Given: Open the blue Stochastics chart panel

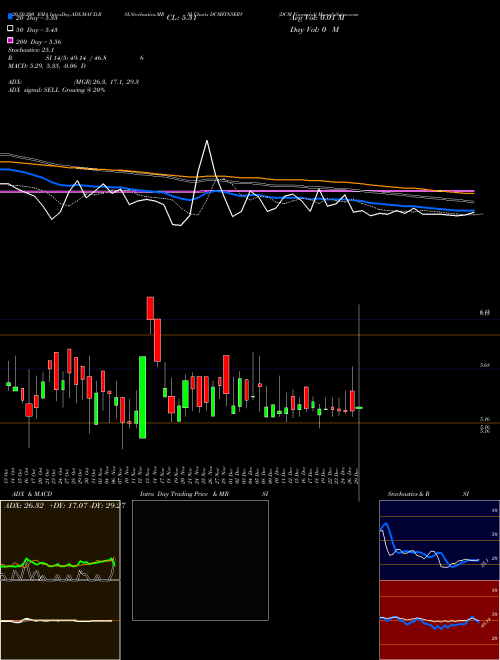Looking at the screenshot, I should click(x=439, y=540).
